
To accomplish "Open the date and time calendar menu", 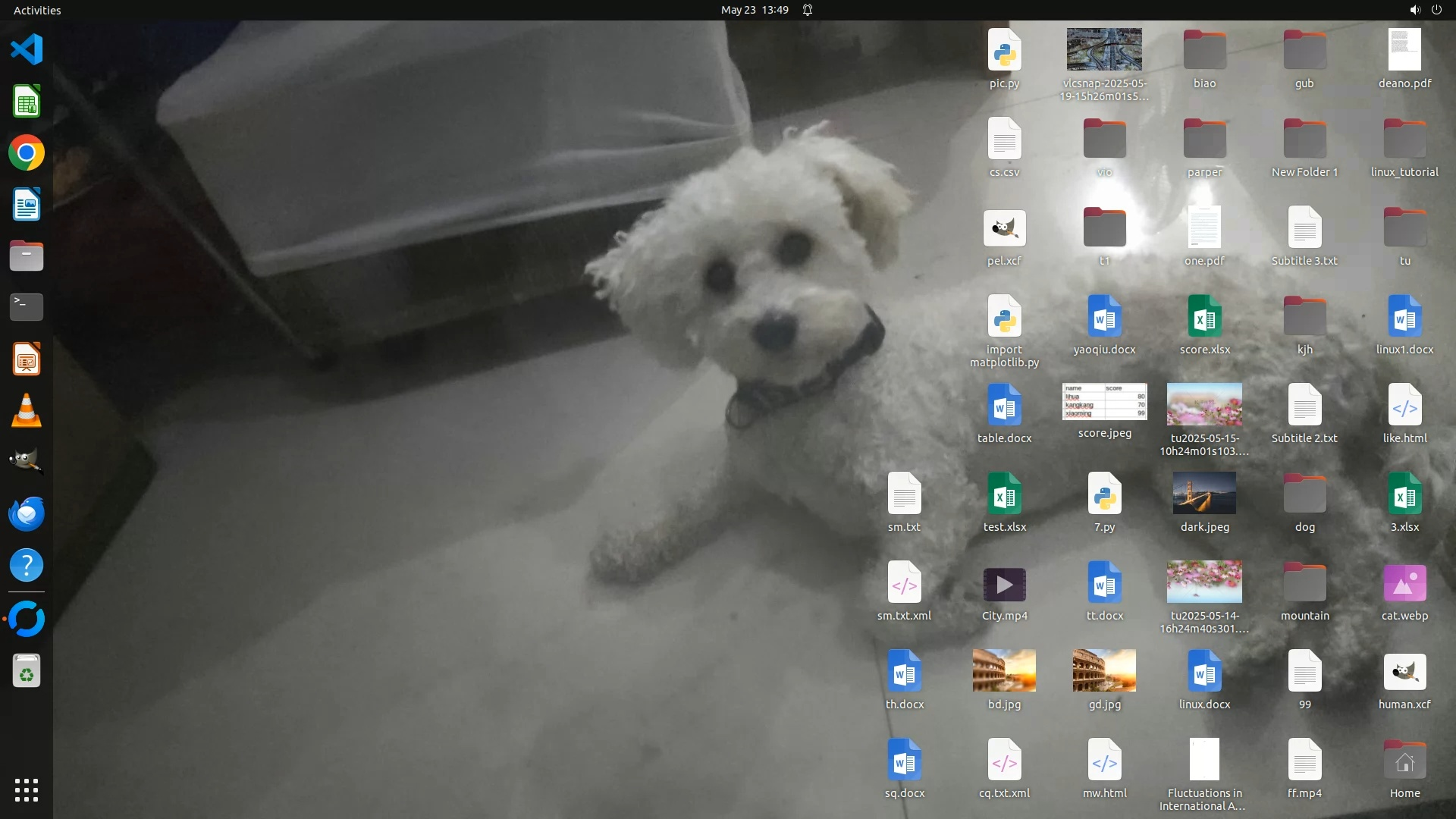I will click(x=754, y=10).
